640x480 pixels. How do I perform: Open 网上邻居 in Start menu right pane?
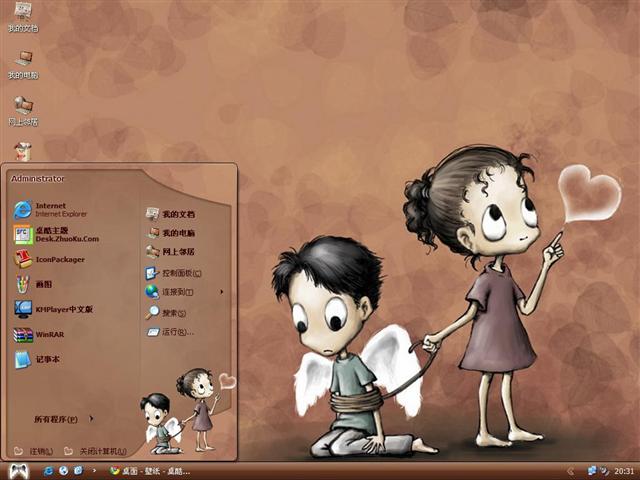click(x=170, y=251)
